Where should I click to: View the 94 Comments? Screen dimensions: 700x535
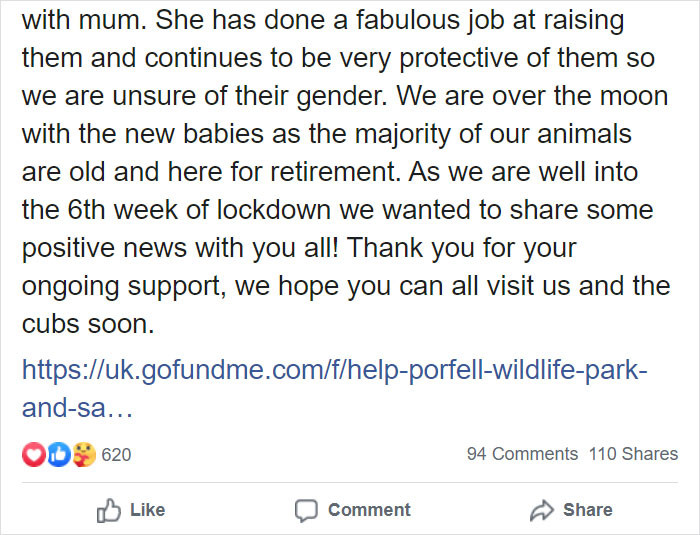click(522, 454)
